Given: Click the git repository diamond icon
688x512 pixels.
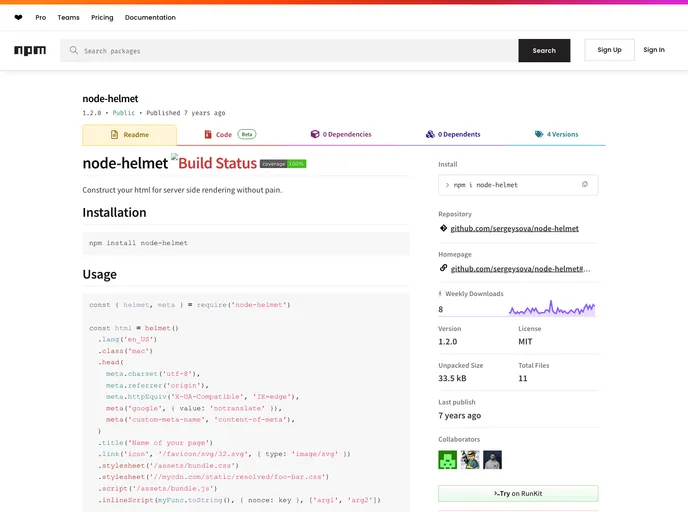Looking at the screenshot, I should pos(443,228).
